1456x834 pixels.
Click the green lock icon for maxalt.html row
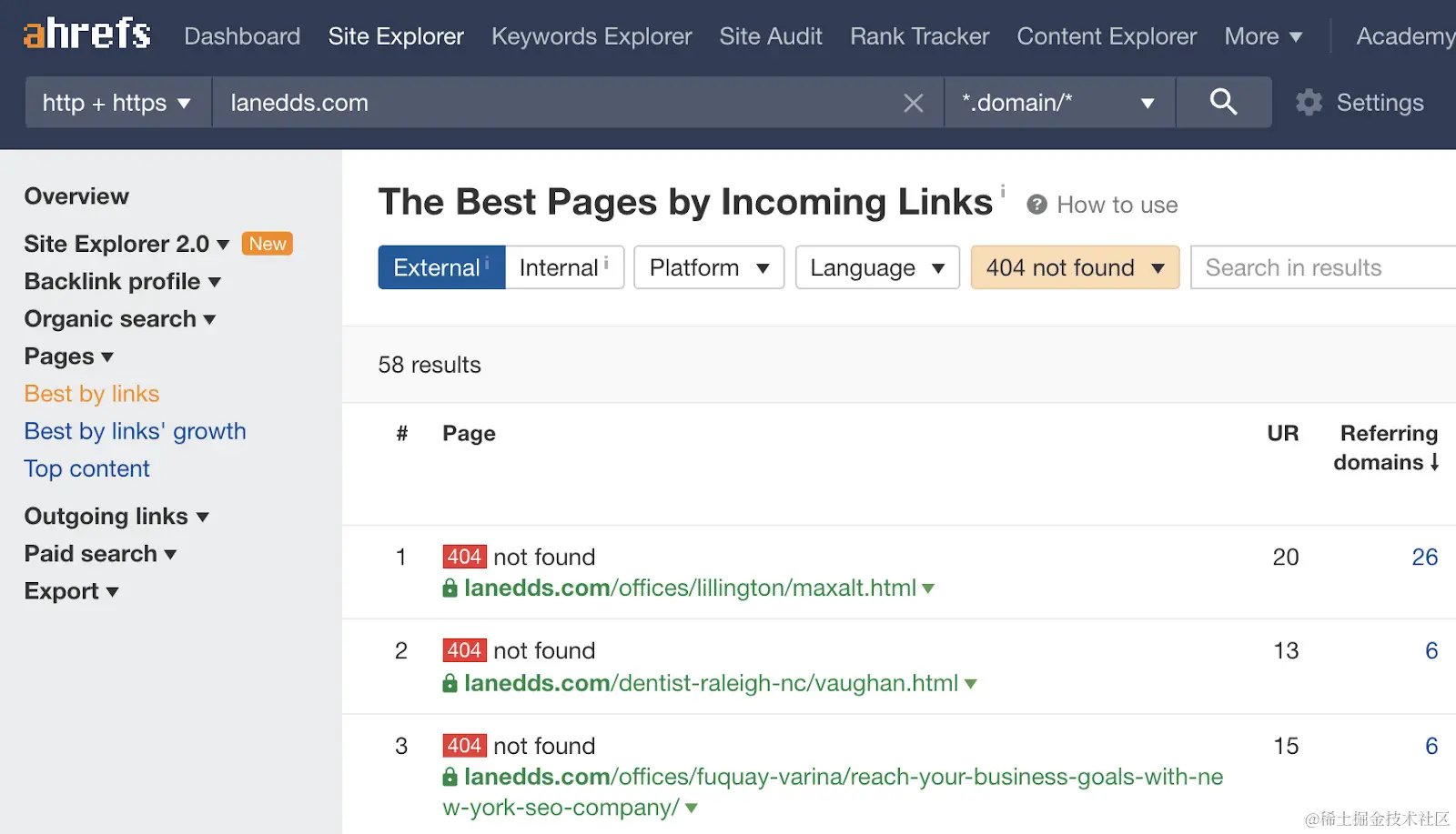[450, 588]
